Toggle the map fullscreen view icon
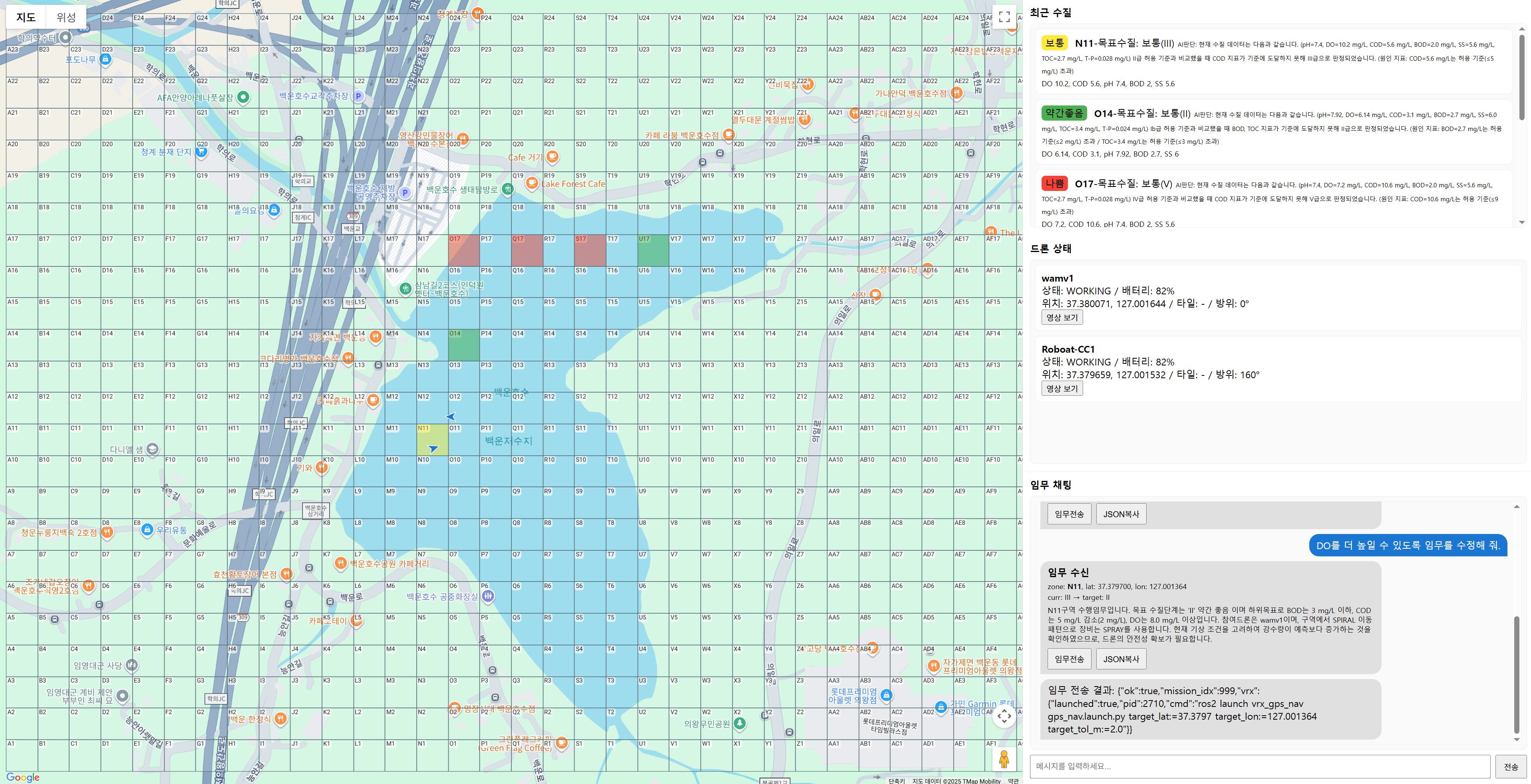This screenshot has width=1531, height=784. click(x=1004, y=17)
